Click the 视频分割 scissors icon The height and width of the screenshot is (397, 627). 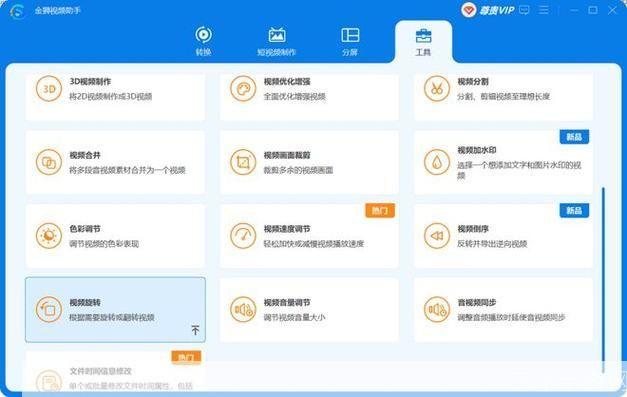tap(437, 88)
